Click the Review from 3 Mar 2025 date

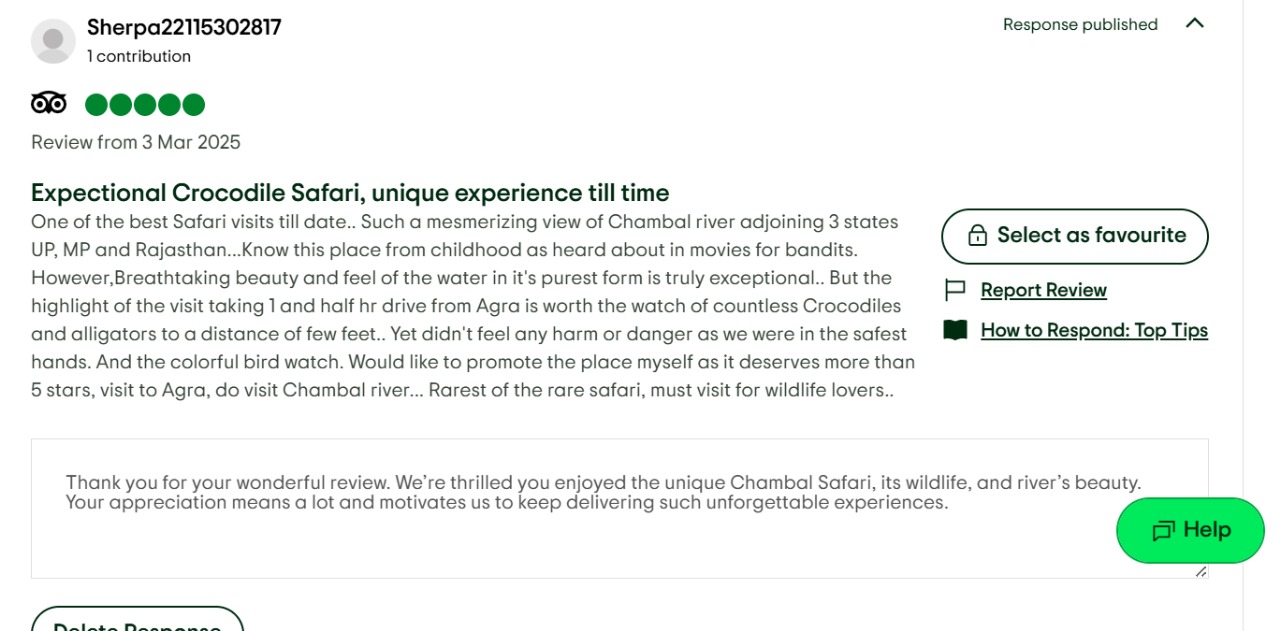pos(136,142)
